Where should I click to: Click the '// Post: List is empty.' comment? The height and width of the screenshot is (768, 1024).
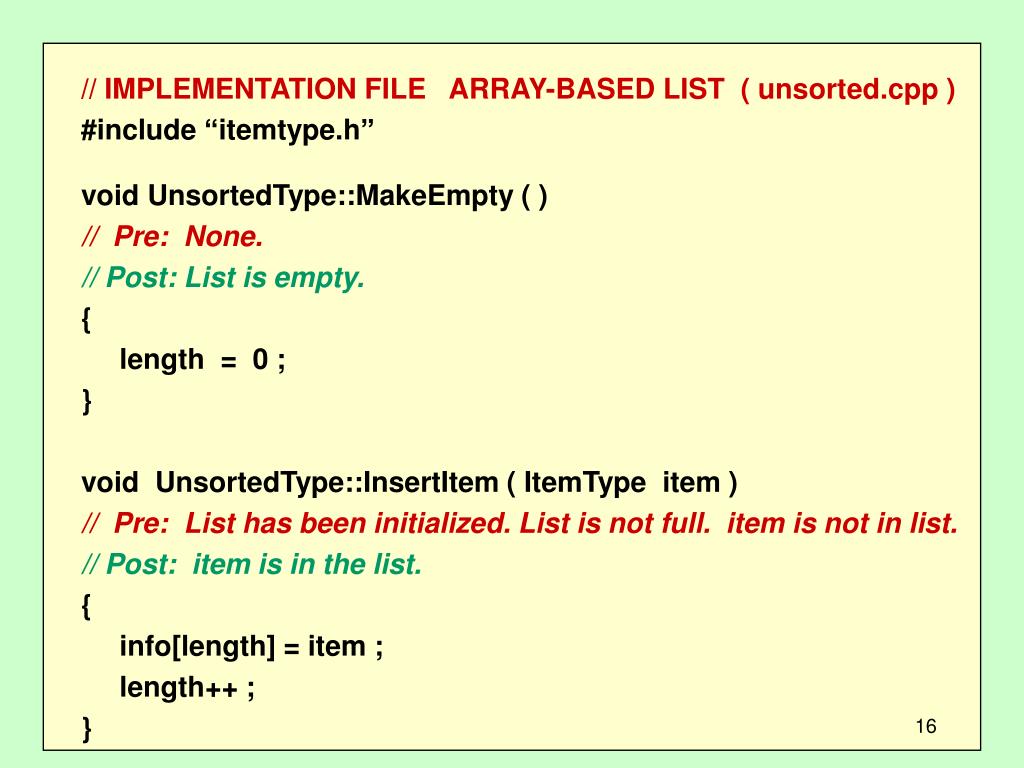point(223,278)
